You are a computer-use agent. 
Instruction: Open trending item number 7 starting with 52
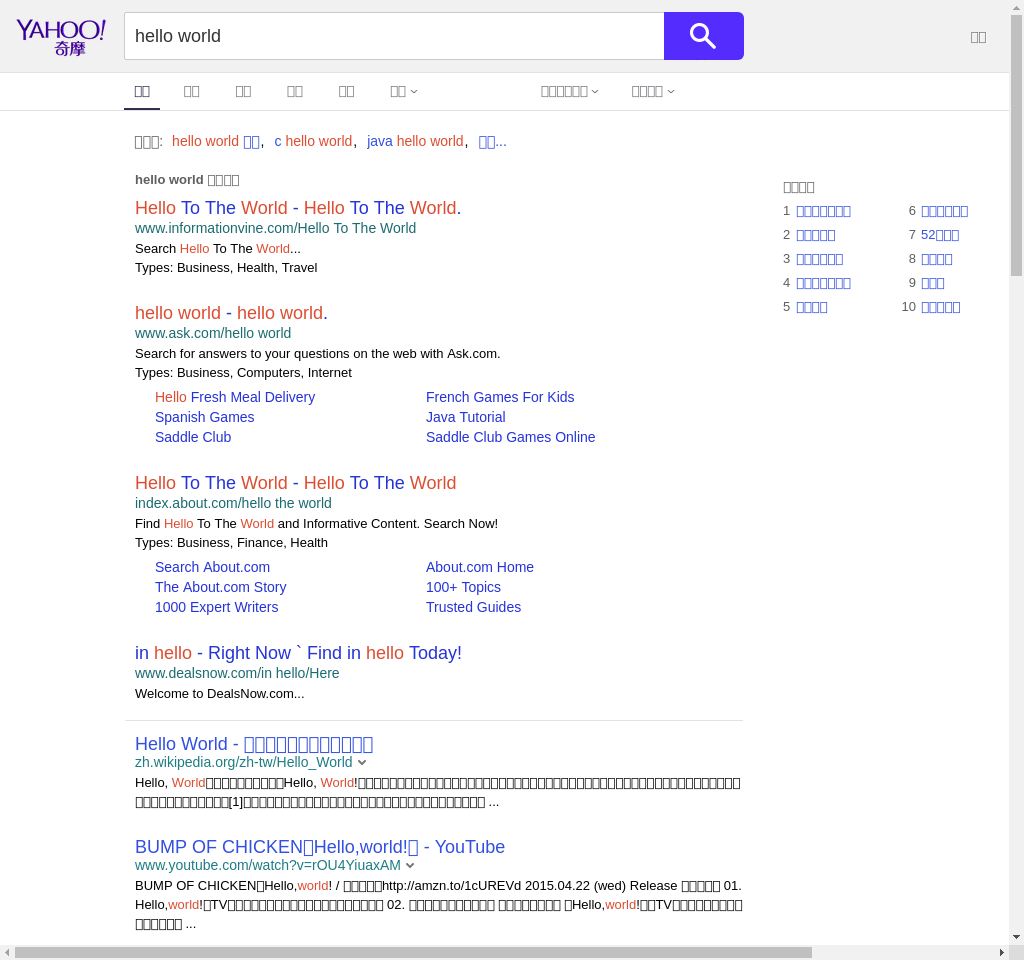[940, 235]
